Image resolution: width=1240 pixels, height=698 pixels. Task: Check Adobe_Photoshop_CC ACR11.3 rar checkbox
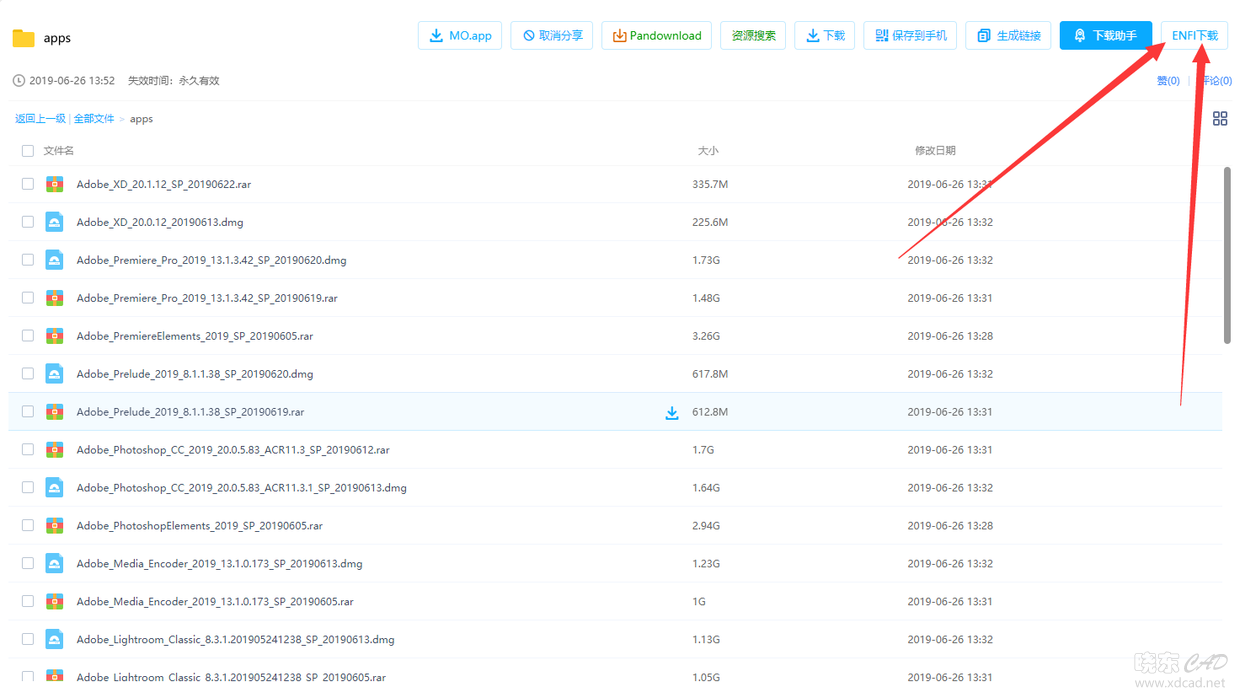click(x=28, y=450)
